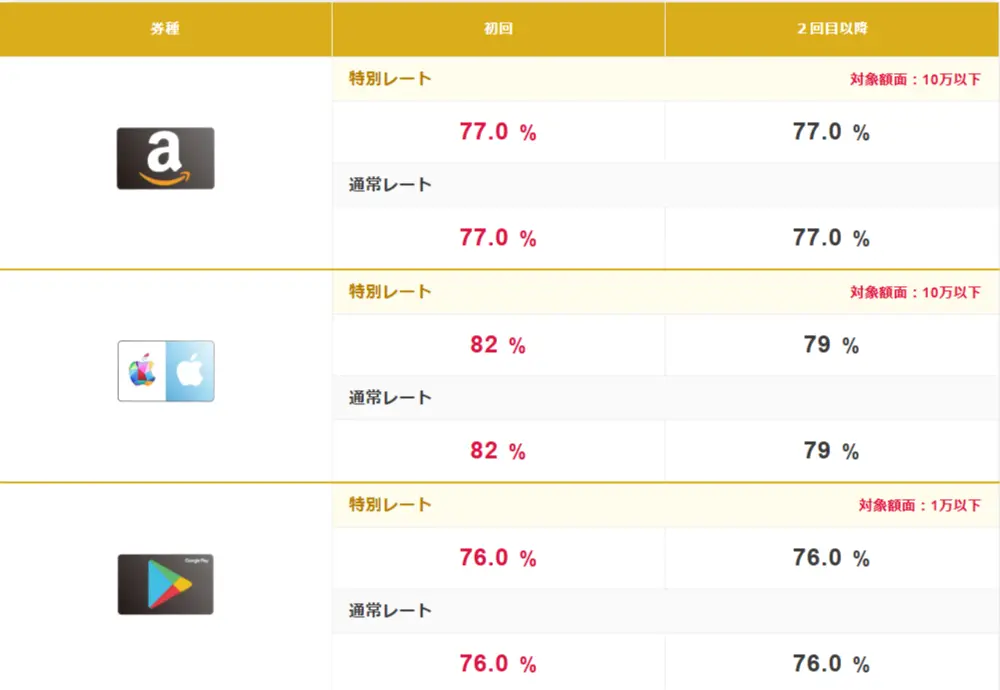
Task: Click Amazon 特別レート label
Action: (x=390, y=78)
